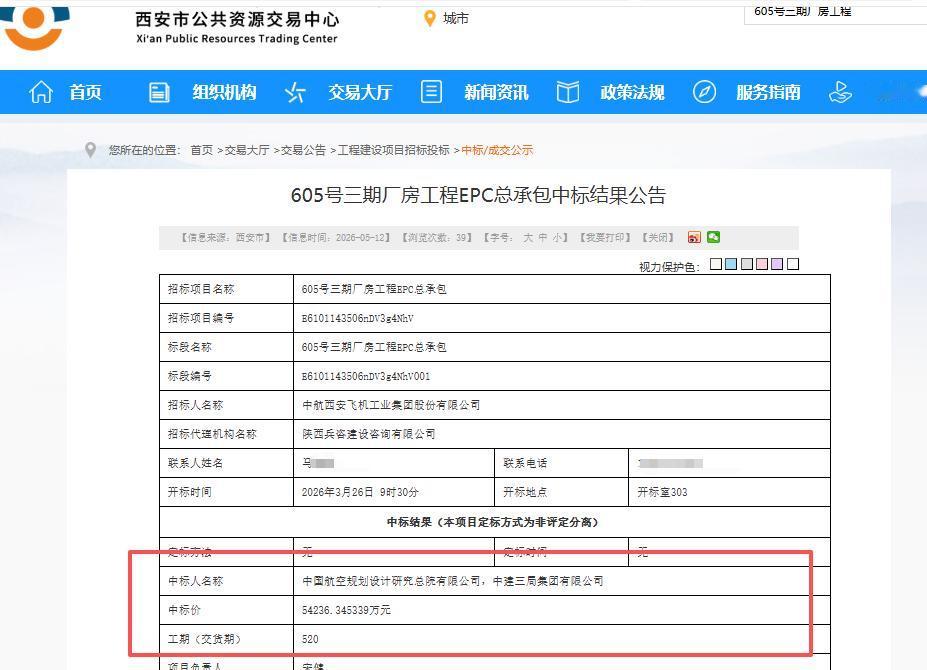This screenshot has width=927, height=670.
Task: Click 首页 in the breadcrumb trail
Action: click(201, 150)
